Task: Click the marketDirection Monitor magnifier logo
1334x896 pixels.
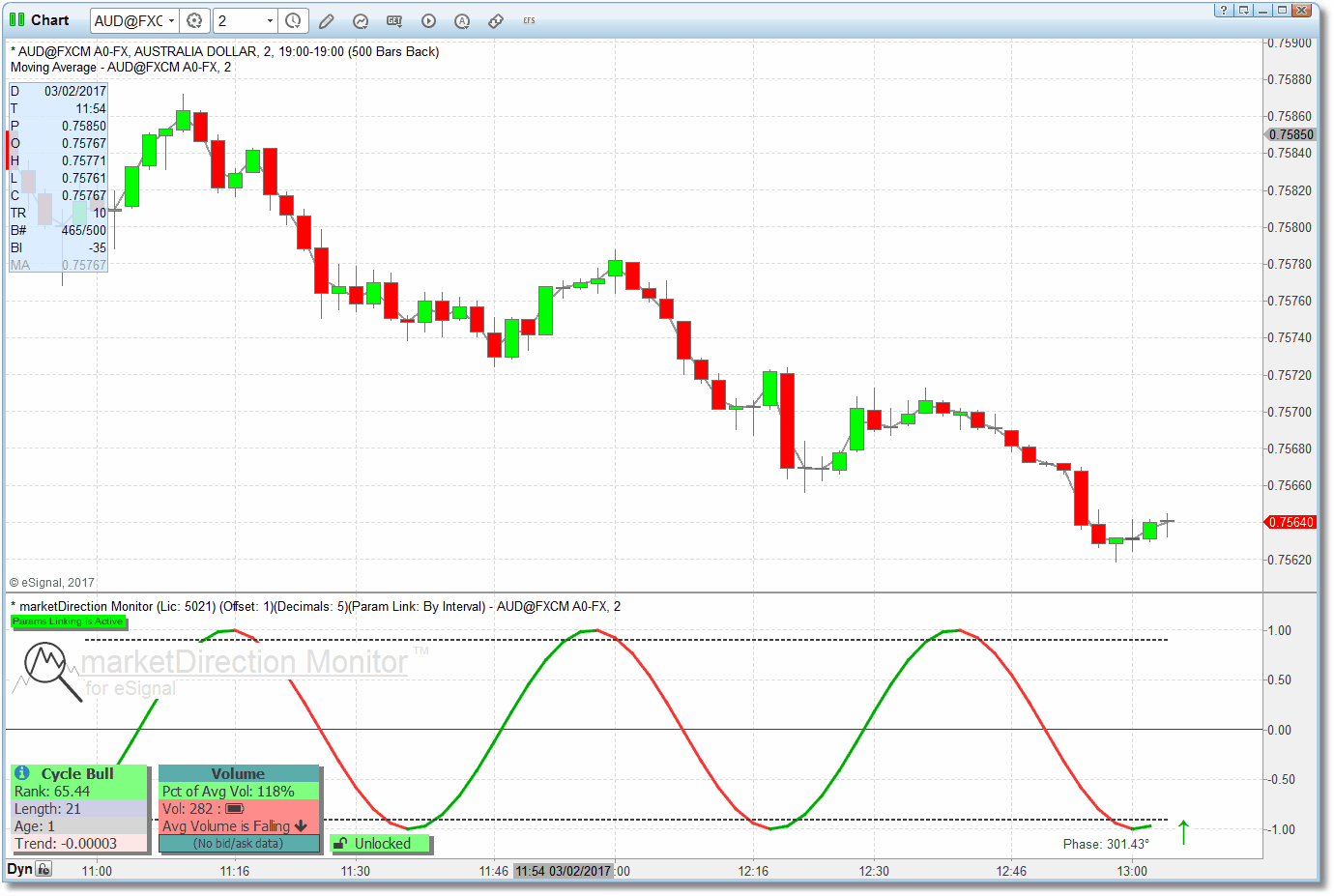Action: [52, 670]
